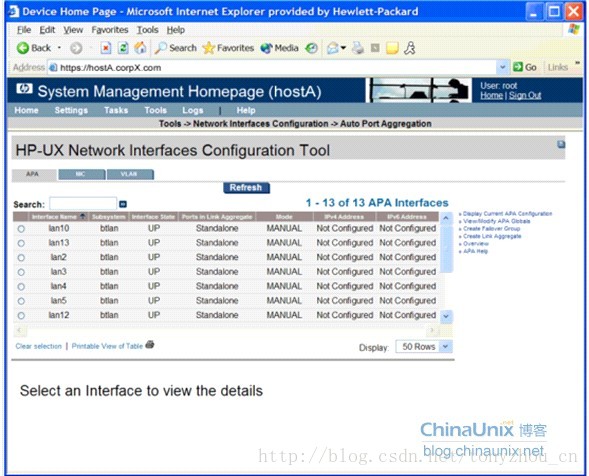Click the Print icon in toolbar
The height and width of the screenshot is (476, 589).
pyautogui.click(x=358, y=48)
